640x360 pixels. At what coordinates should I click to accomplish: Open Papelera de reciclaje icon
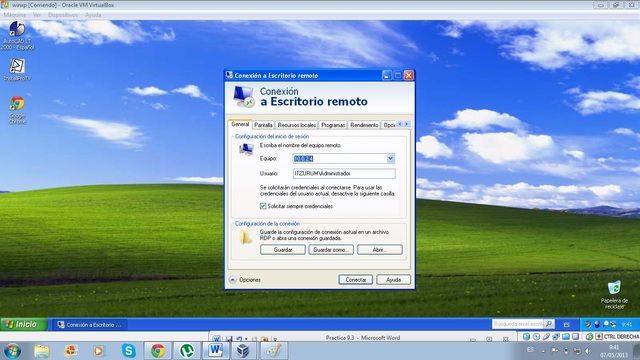614,295
